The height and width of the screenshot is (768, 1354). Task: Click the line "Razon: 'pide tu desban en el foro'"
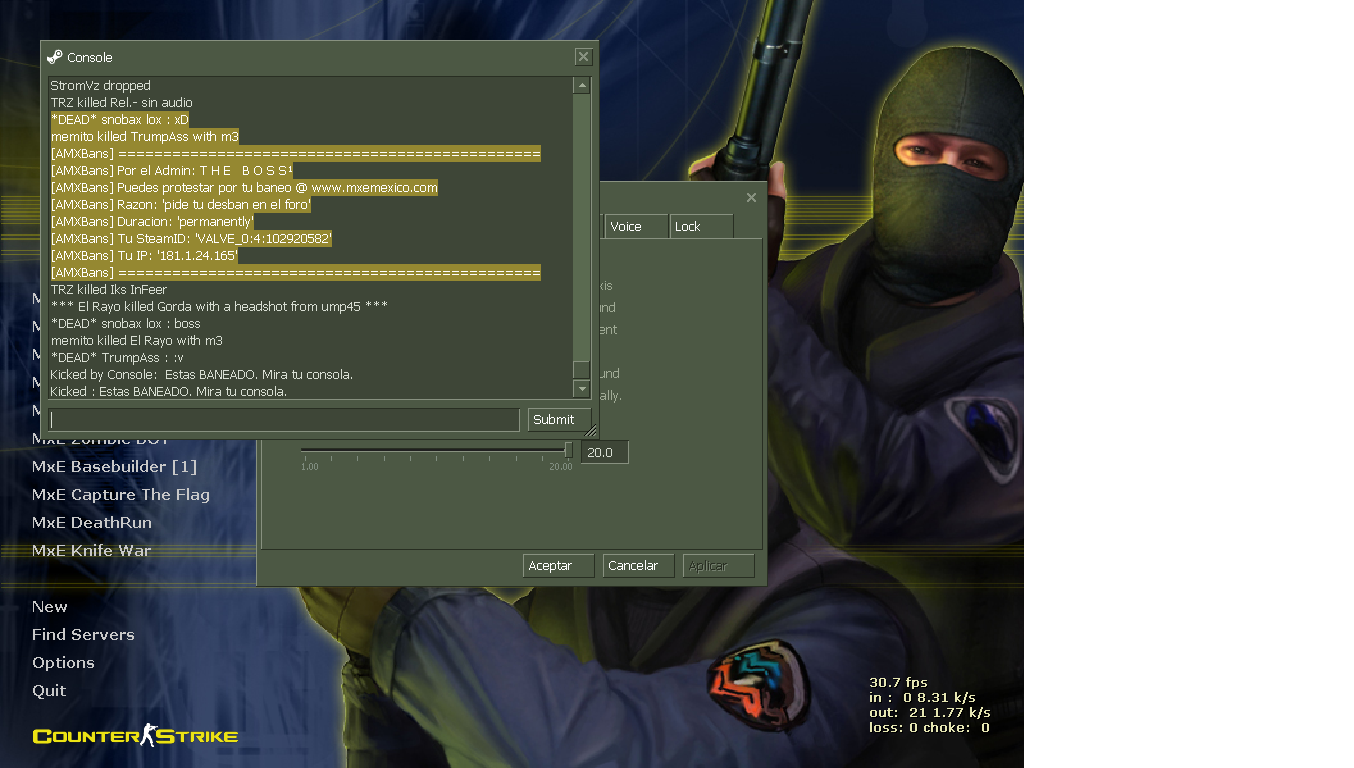(181, 205)
